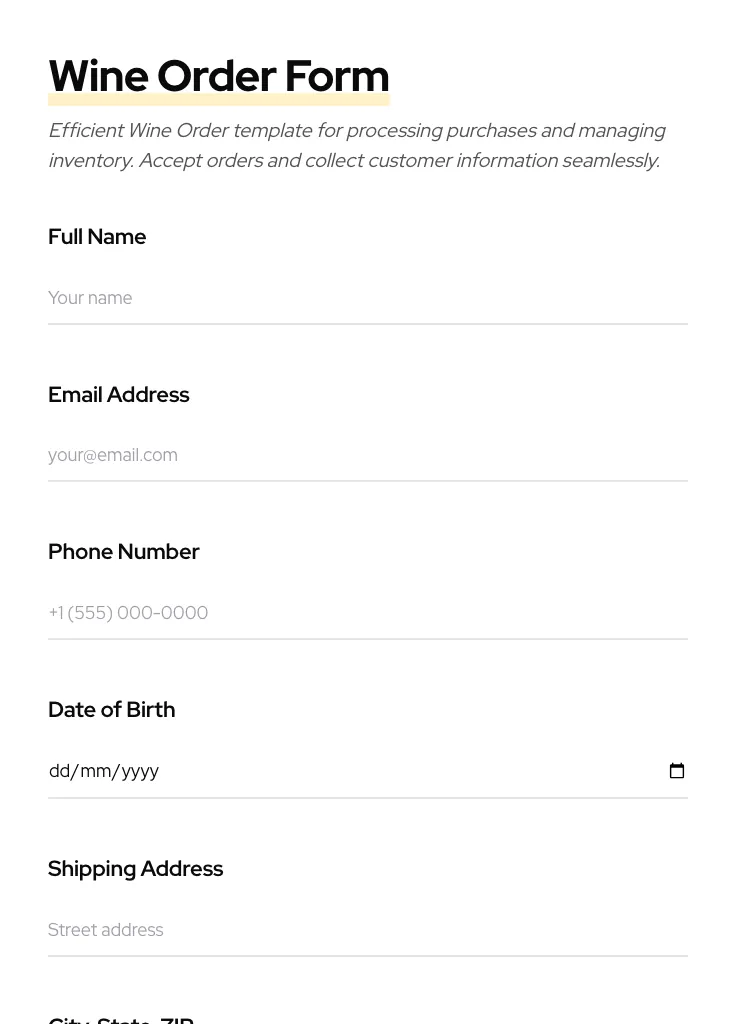736x1024 pixels.
Task: Focus the Email Address text box
Action: pyautogui.click(x=367, y=455)
